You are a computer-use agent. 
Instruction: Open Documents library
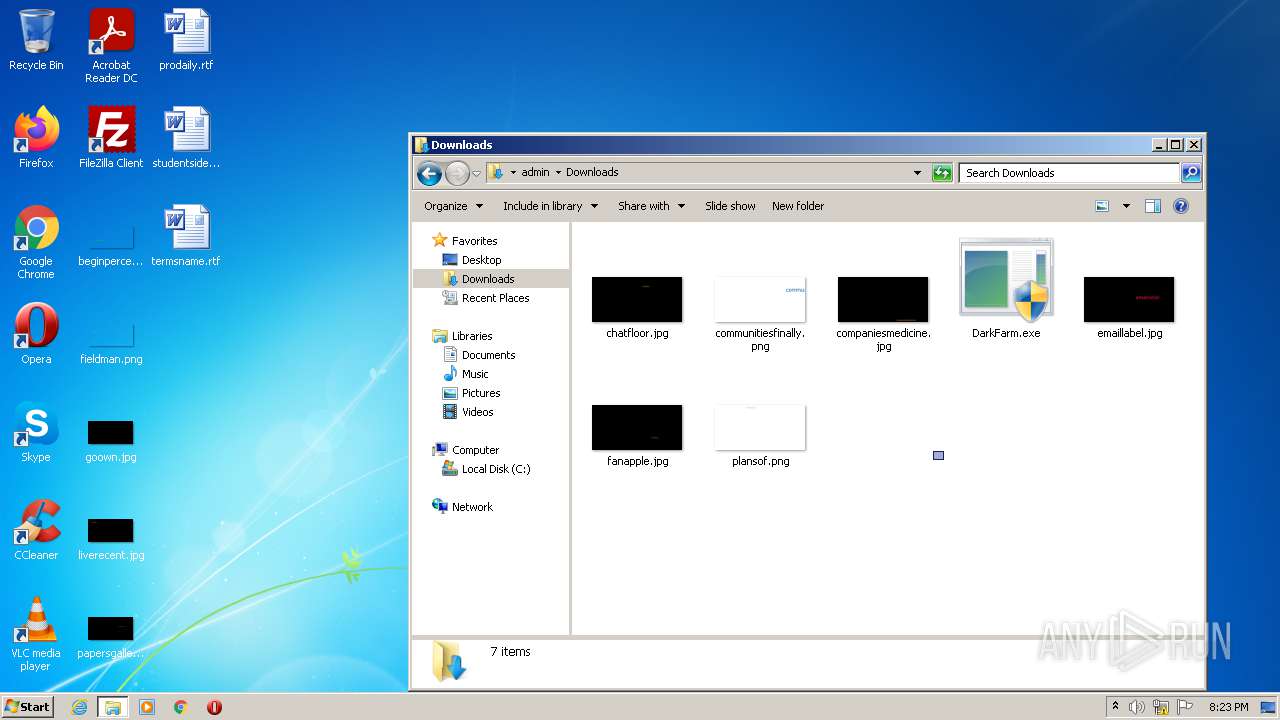point(488,355)
